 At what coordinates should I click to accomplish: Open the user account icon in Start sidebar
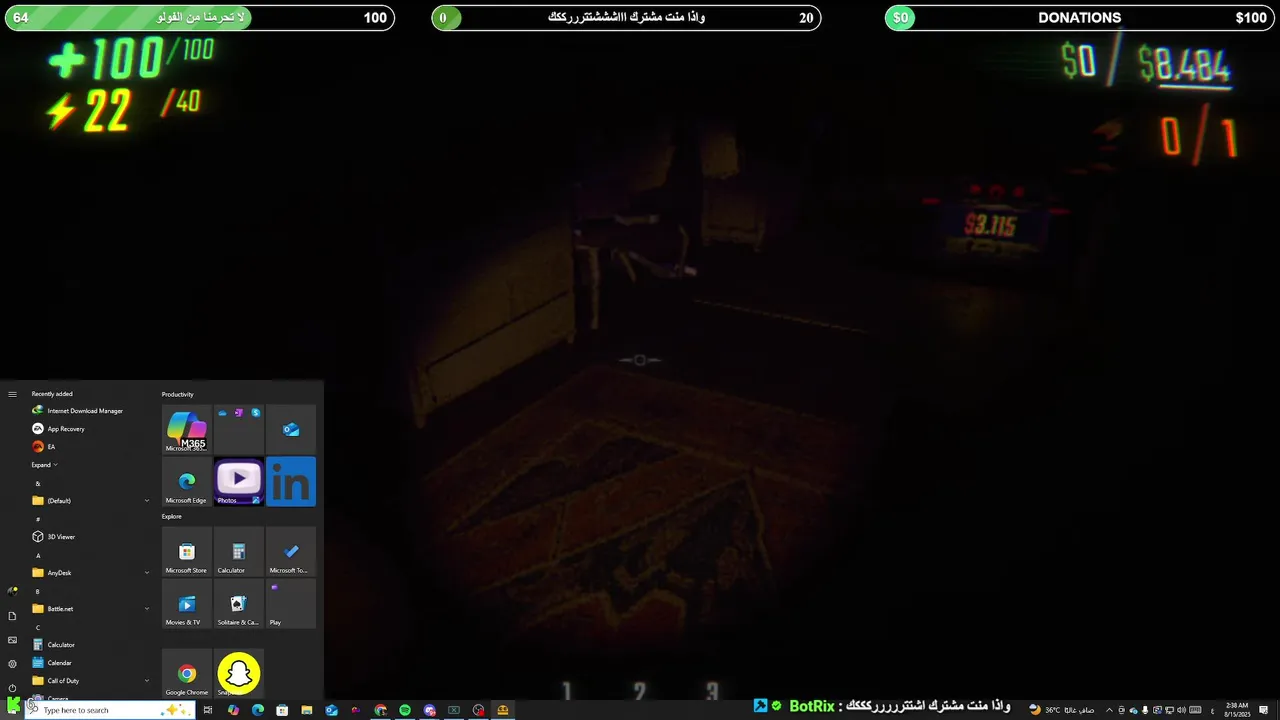pyautogui.click(x=12, y=592)
